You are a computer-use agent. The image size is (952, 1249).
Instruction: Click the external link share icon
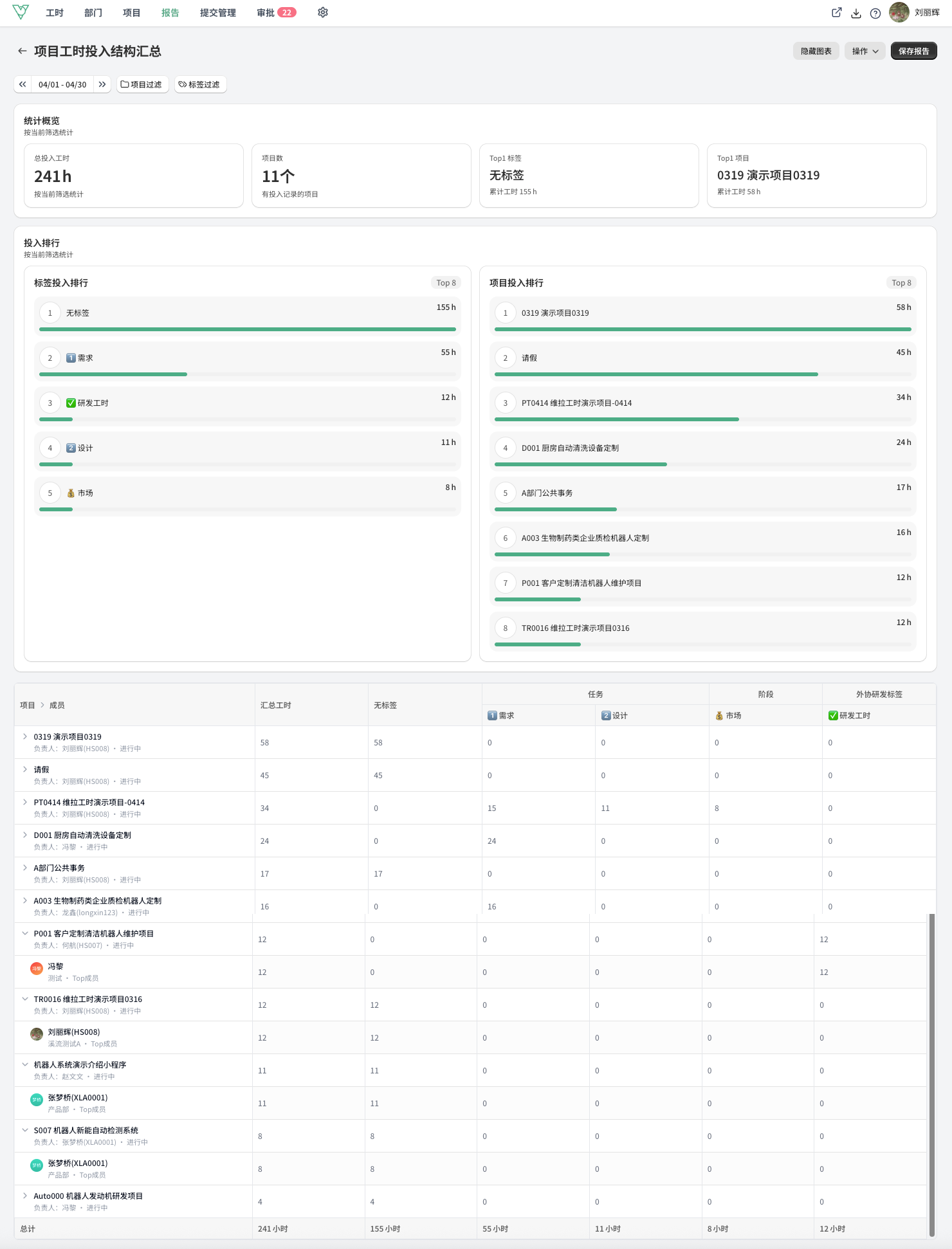click(x=837, y=12)
